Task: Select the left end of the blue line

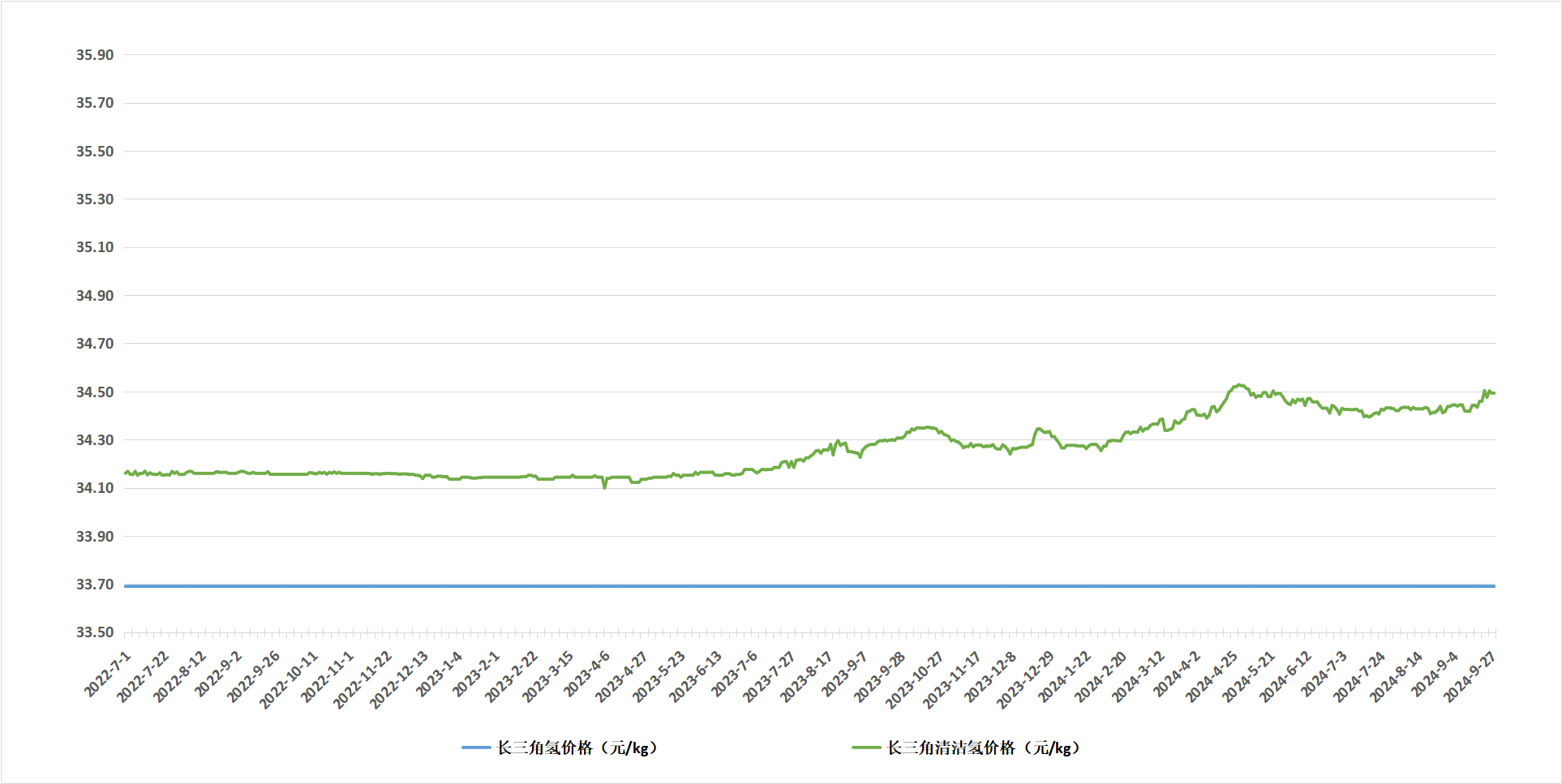Action: coord(126,585)
